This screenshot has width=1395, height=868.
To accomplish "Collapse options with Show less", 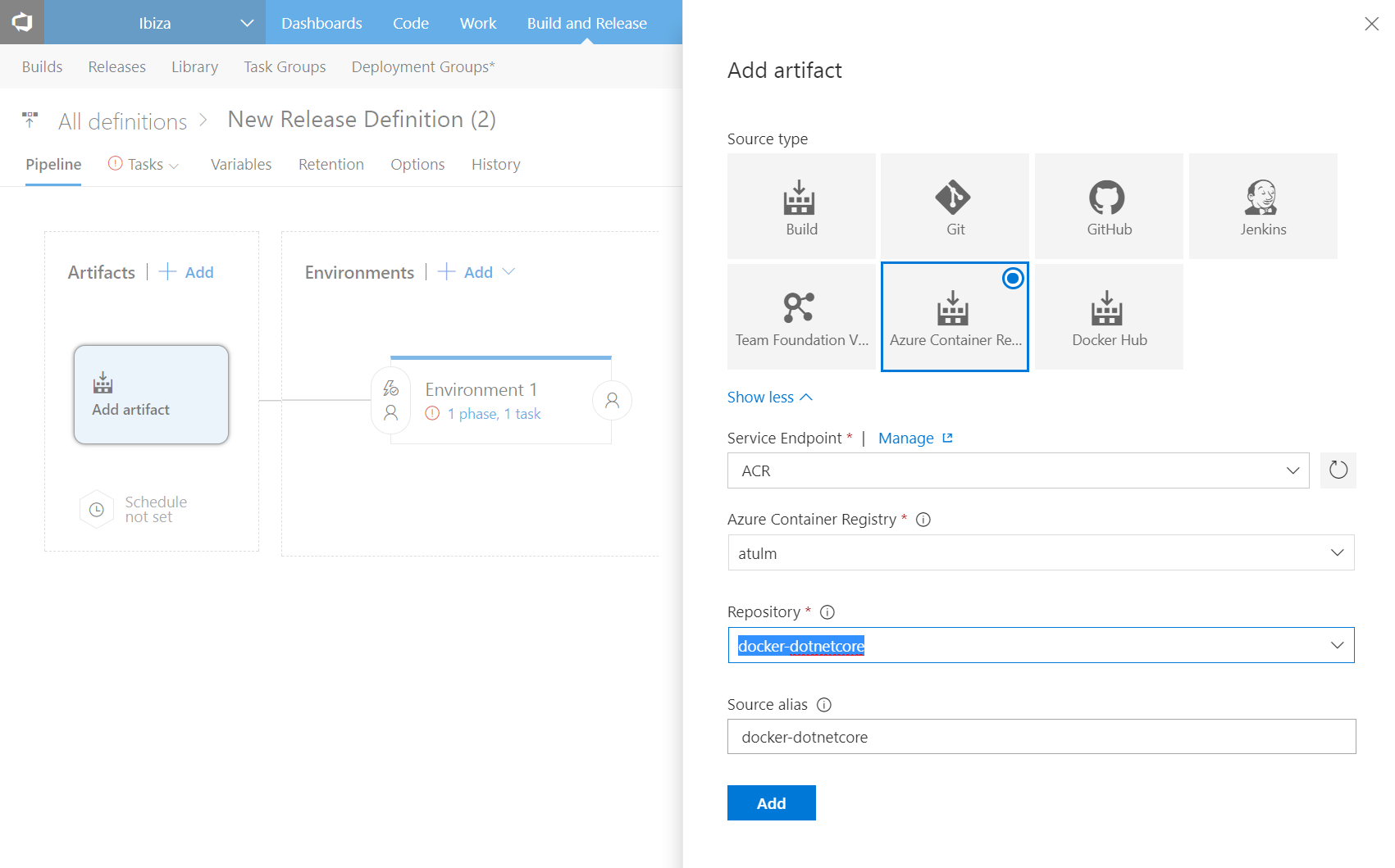I will click(x=769, y=397).
